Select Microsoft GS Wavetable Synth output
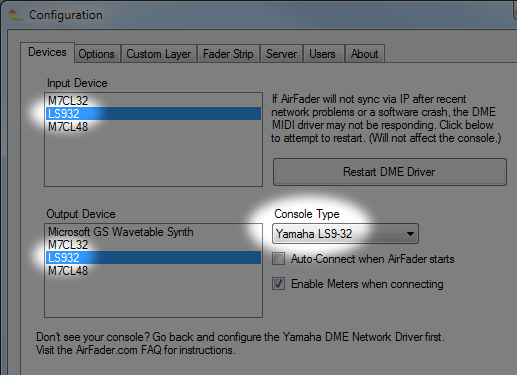The width and height of the screenshot is (517, 375). (153, 232)
